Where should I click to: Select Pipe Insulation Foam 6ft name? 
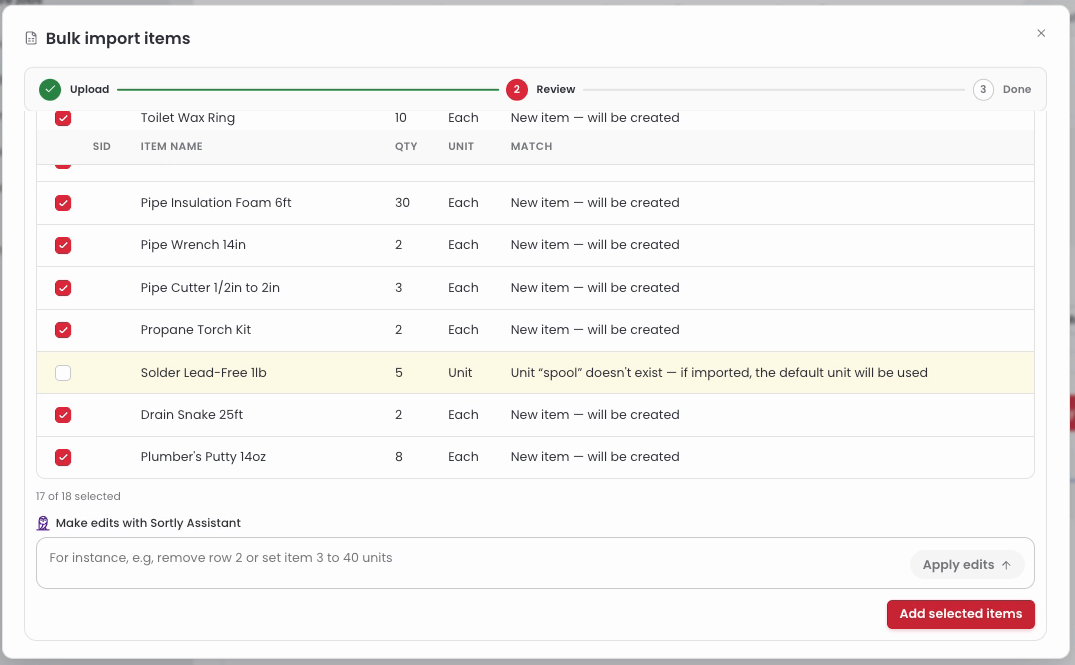coord(216,203)
